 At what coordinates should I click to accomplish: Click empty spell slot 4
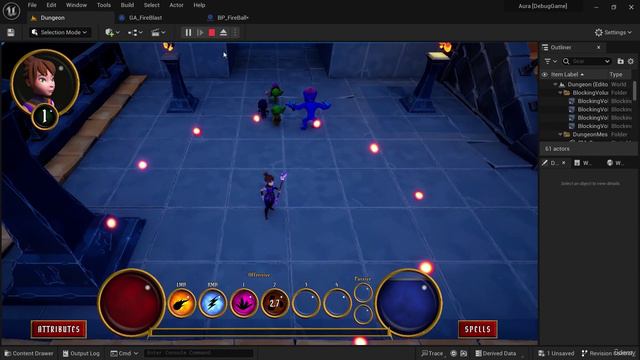(x=337, y=303)
